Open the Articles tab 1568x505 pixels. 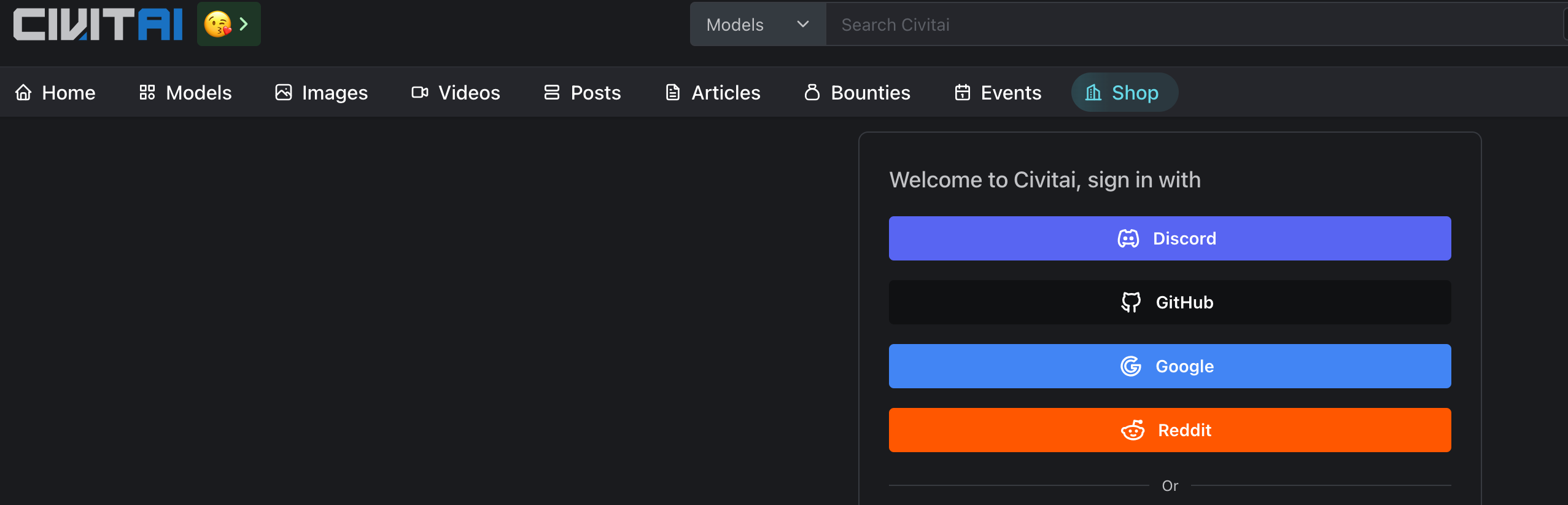click(713, 92)
